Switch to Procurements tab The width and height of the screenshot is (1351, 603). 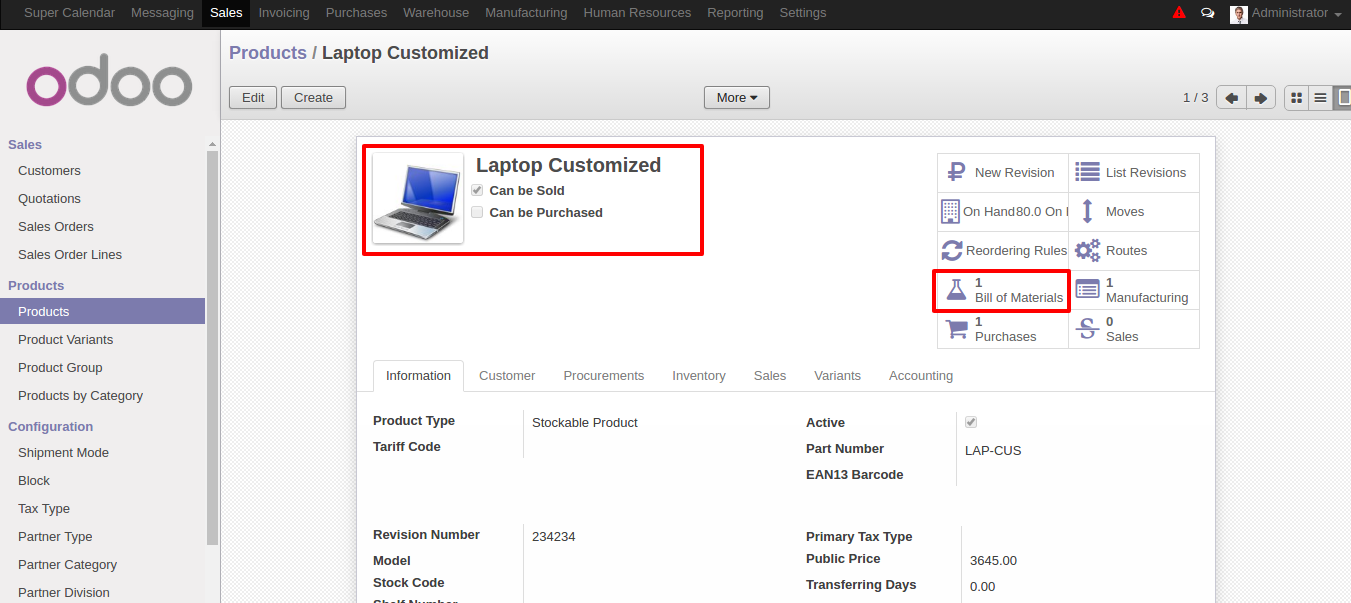(x=604, y=376)
